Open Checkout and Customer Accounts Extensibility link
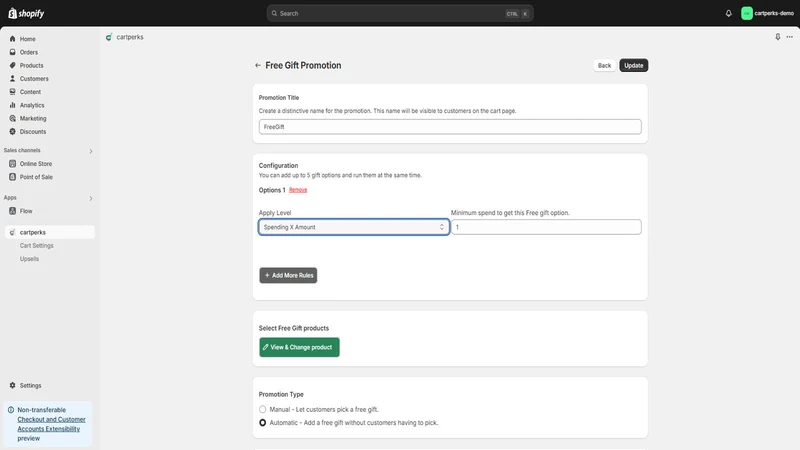800x450 pixels. coord(51,424)
